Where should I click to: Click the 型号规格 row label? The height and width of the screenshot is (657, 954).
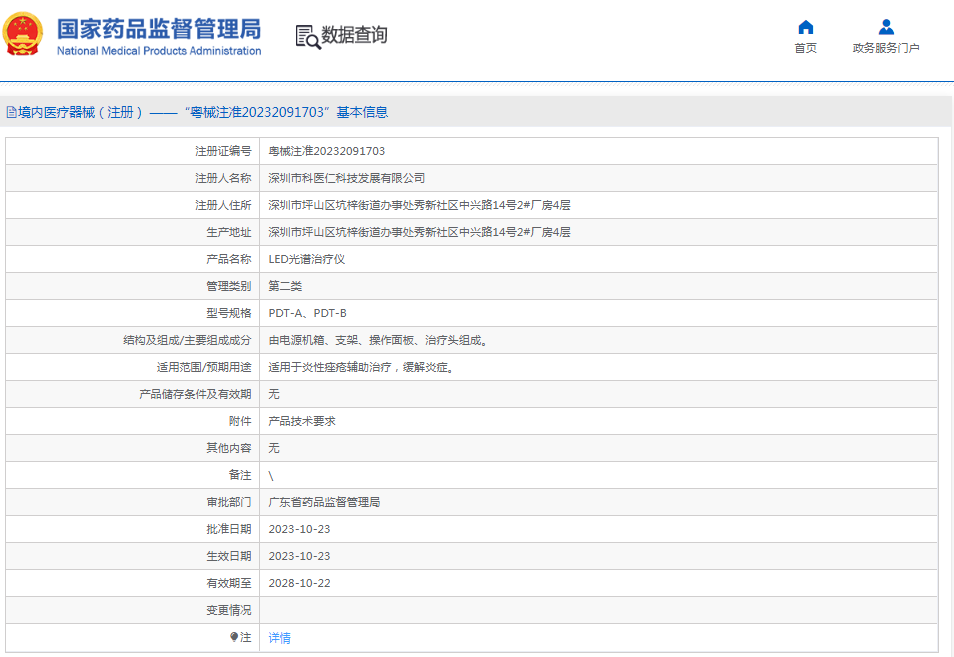(x=228, y=313)
